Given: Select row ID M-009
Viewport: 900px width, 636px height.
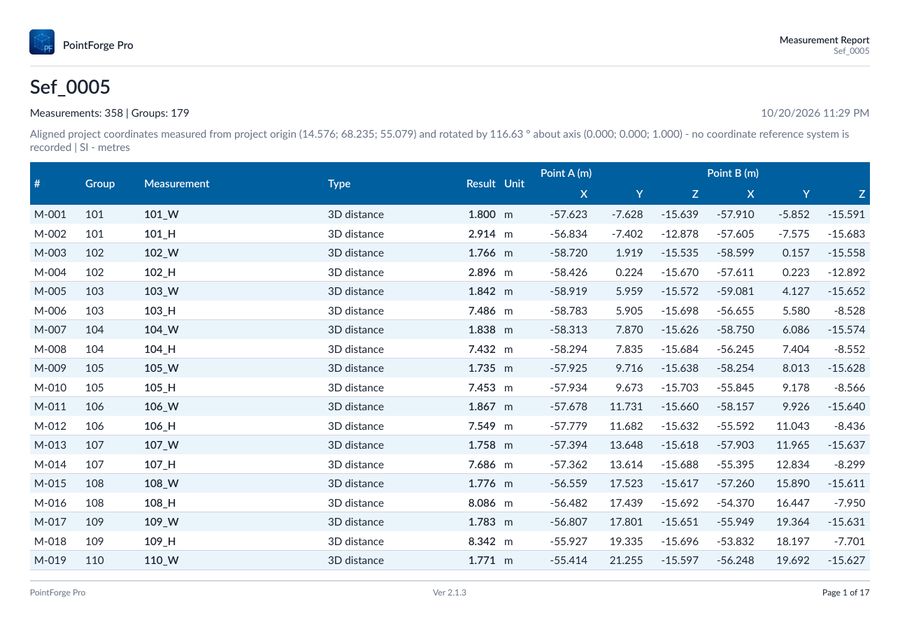Looking at the screenshot, I should tap(50, 369).
